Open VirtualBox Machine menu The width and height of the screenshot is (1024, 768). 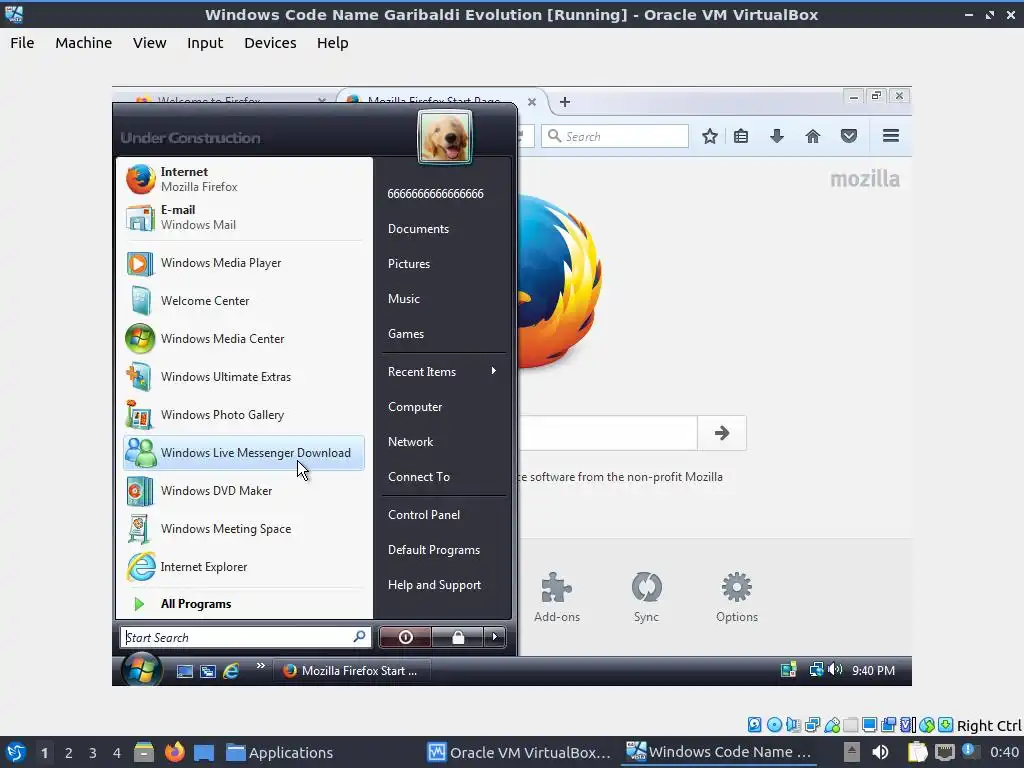point(84,43)
